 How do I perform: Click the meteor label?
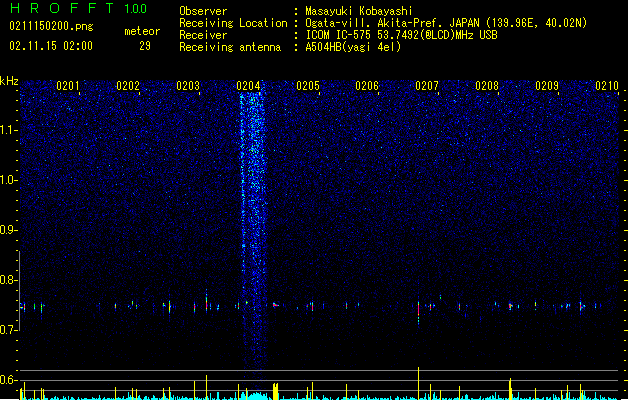point(142,31)
